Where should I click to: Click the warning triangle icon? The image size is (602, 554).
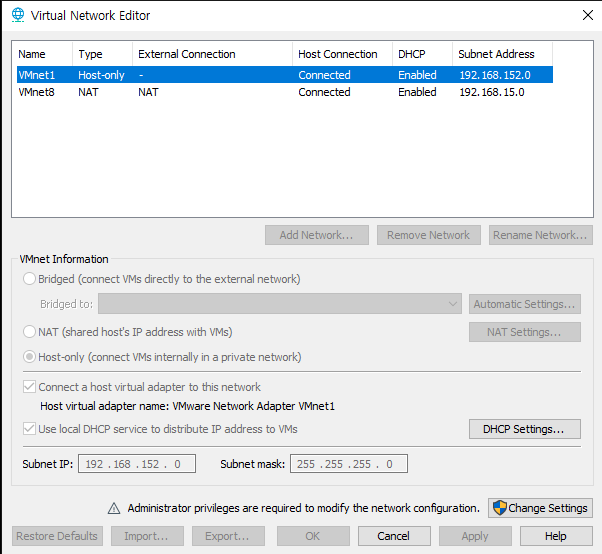click(x=114, y=508)
